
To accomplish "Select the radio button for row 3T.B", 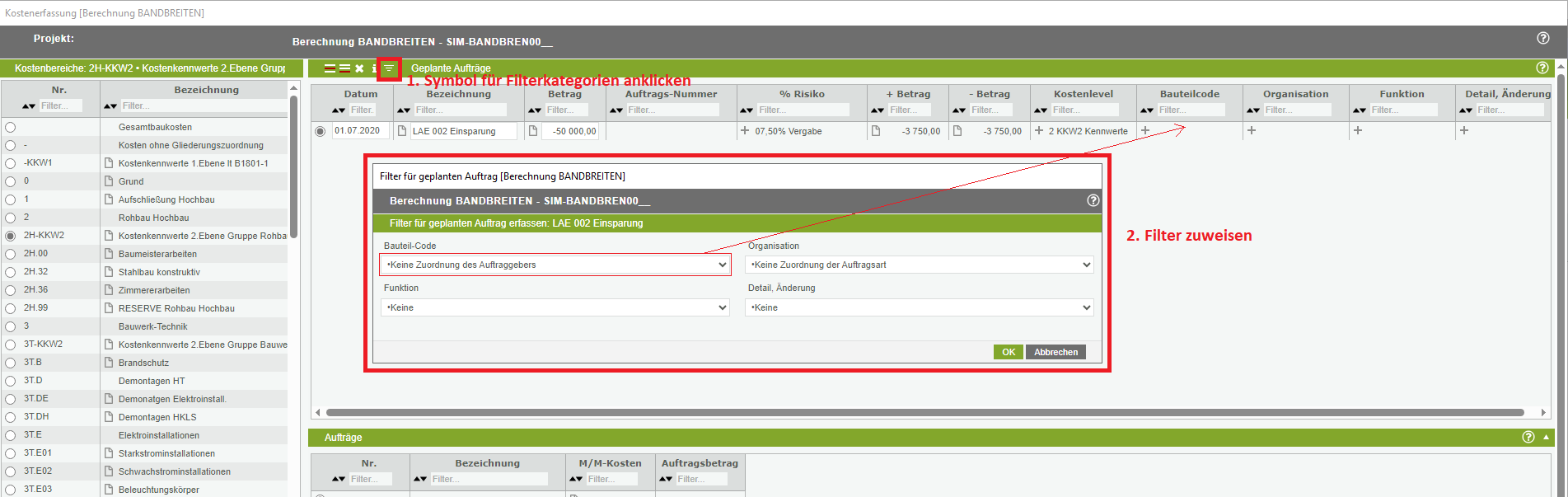I will 11,363.
